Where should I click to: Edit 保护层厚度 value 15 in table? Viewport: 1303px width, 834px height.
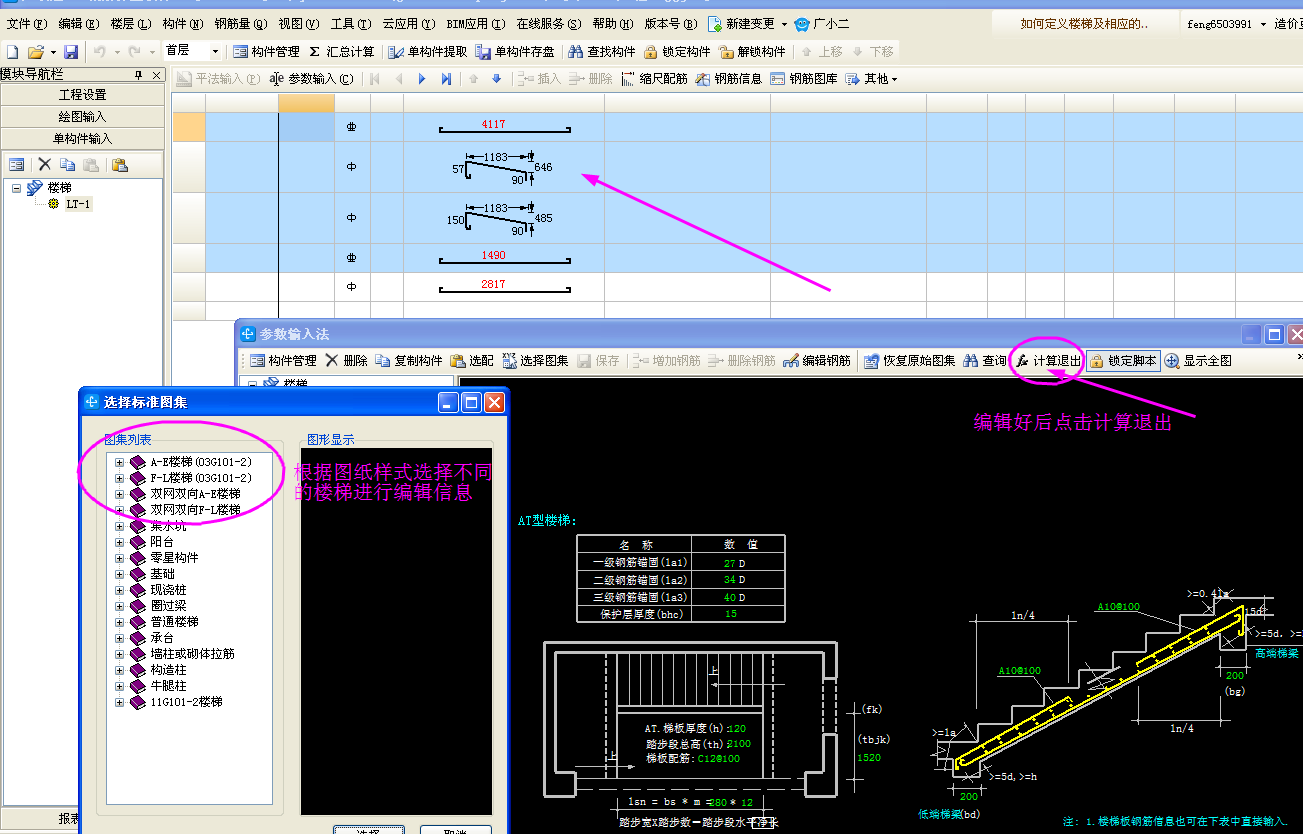point(737,613)
